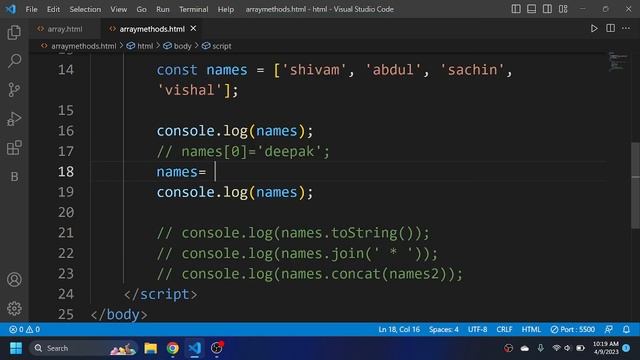Open the Run menu
The width and height of the screenshot is (640, 360).
(162, 9)
